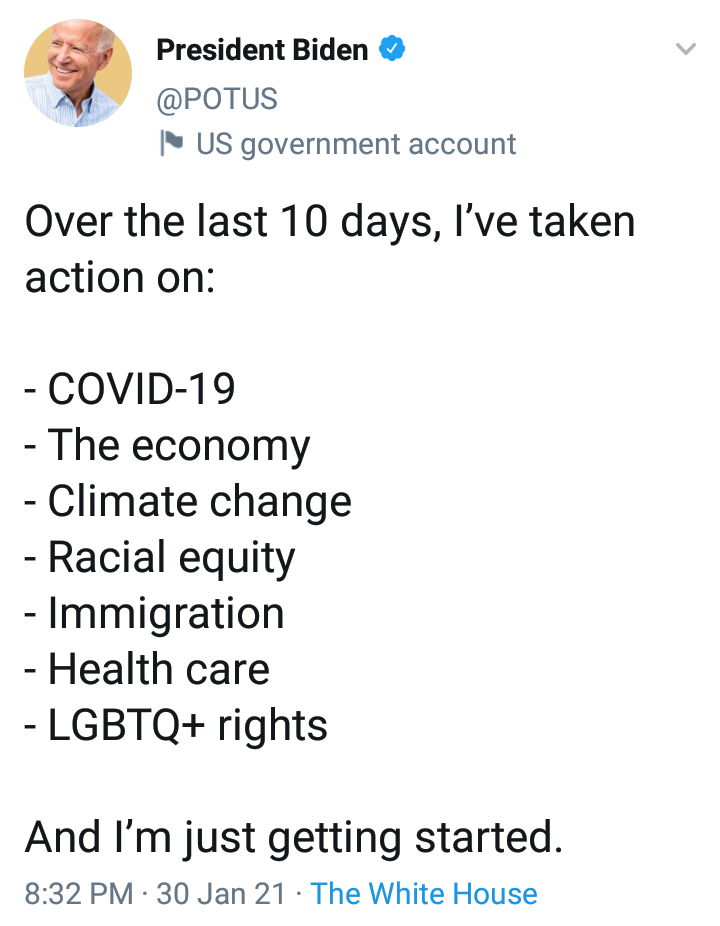The width and height of the screenshot is (720, 926).
Task: Click the 8:32 PM timestamp
Action: 79,893
